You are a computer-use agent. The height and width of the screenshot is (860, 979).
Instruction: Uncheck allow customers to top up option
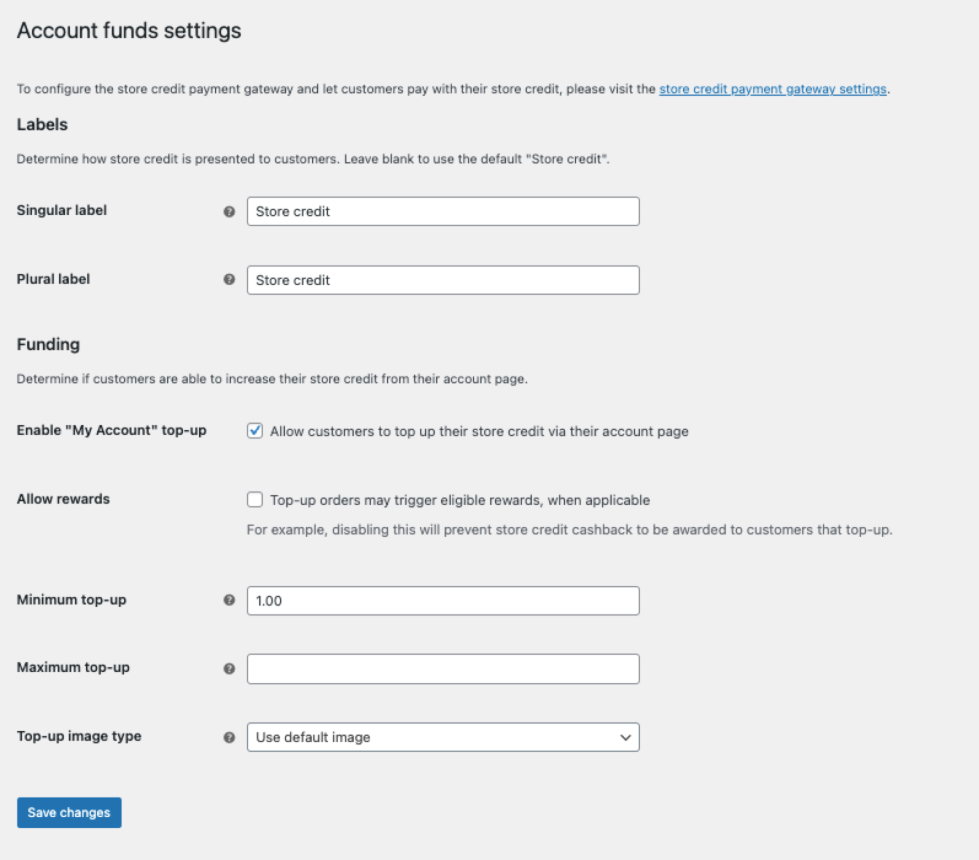coord(255,430)
